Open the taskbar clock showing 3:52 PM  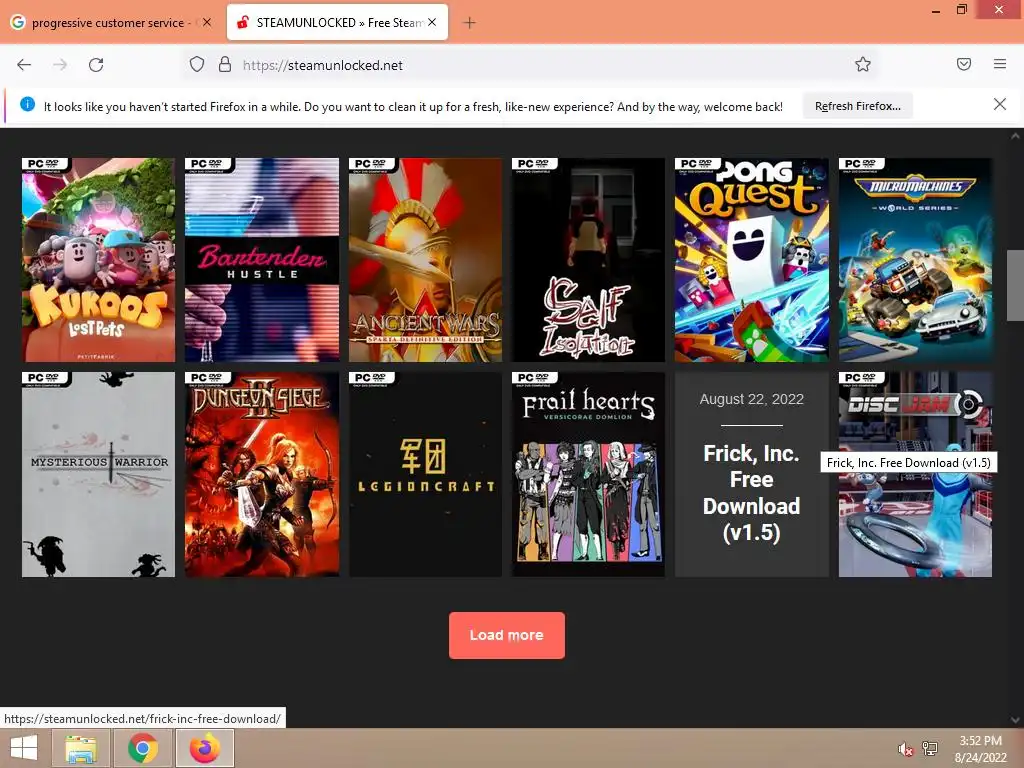click(x=980, y=748)
